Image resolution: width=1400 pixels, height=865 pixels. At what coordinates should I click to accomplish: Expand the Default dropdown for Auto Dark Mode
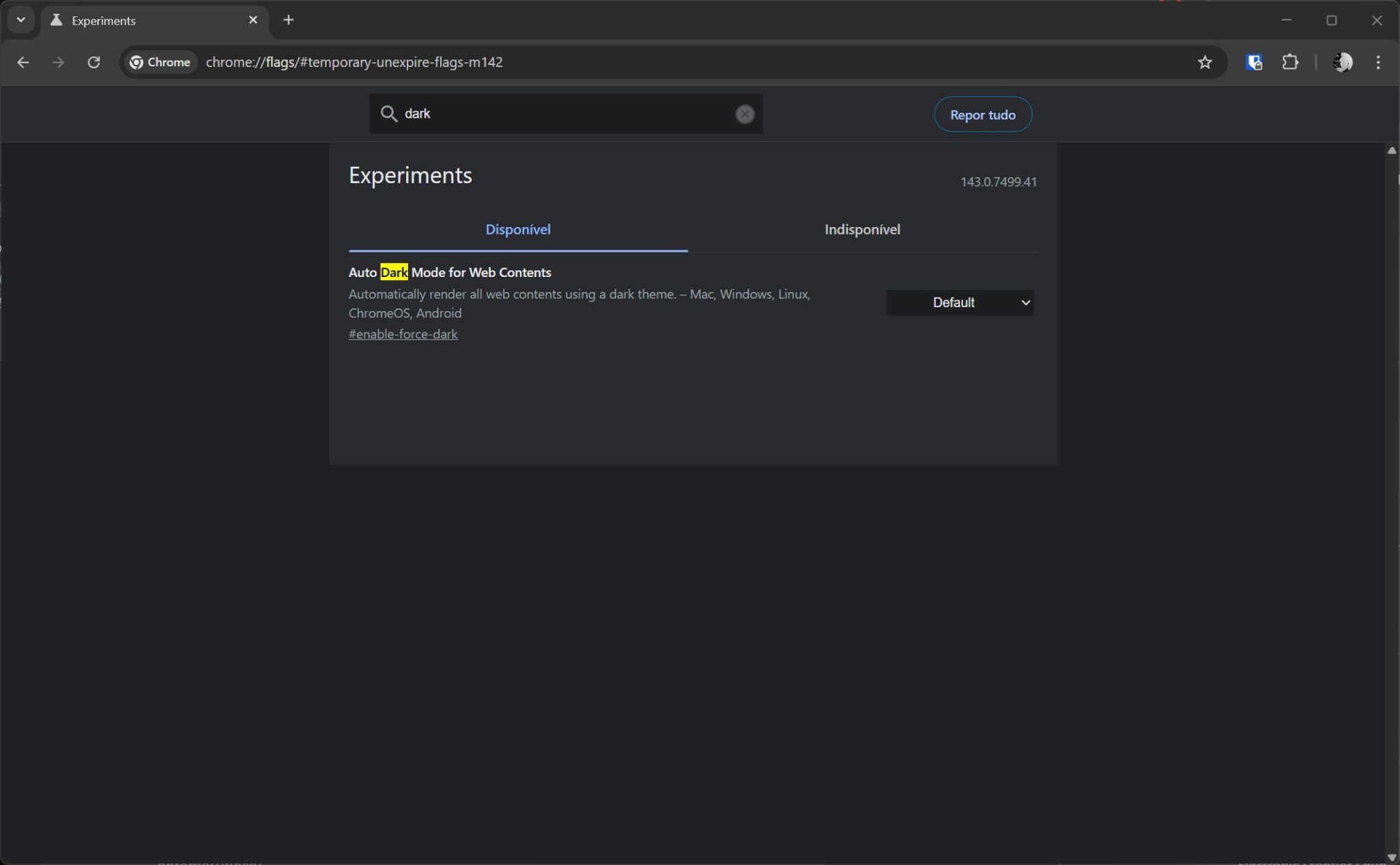pos(959,302)
